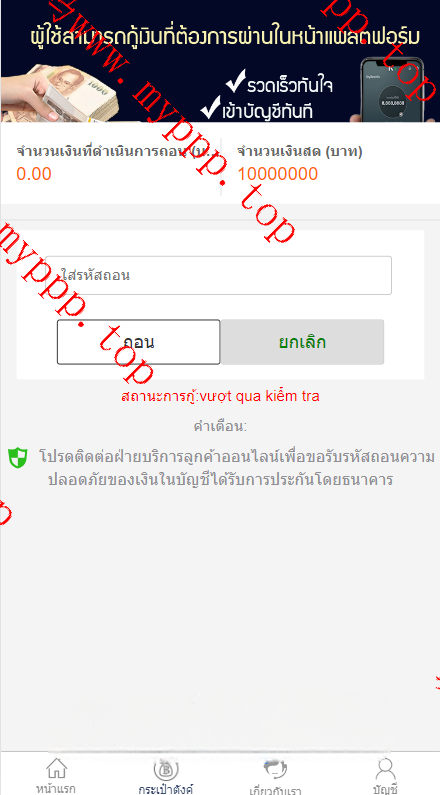This screenshot has height=795, width=440.
Task: Click the banner headline about ผู้ใช้สามารถกู้เงิน
Action: 225,37
